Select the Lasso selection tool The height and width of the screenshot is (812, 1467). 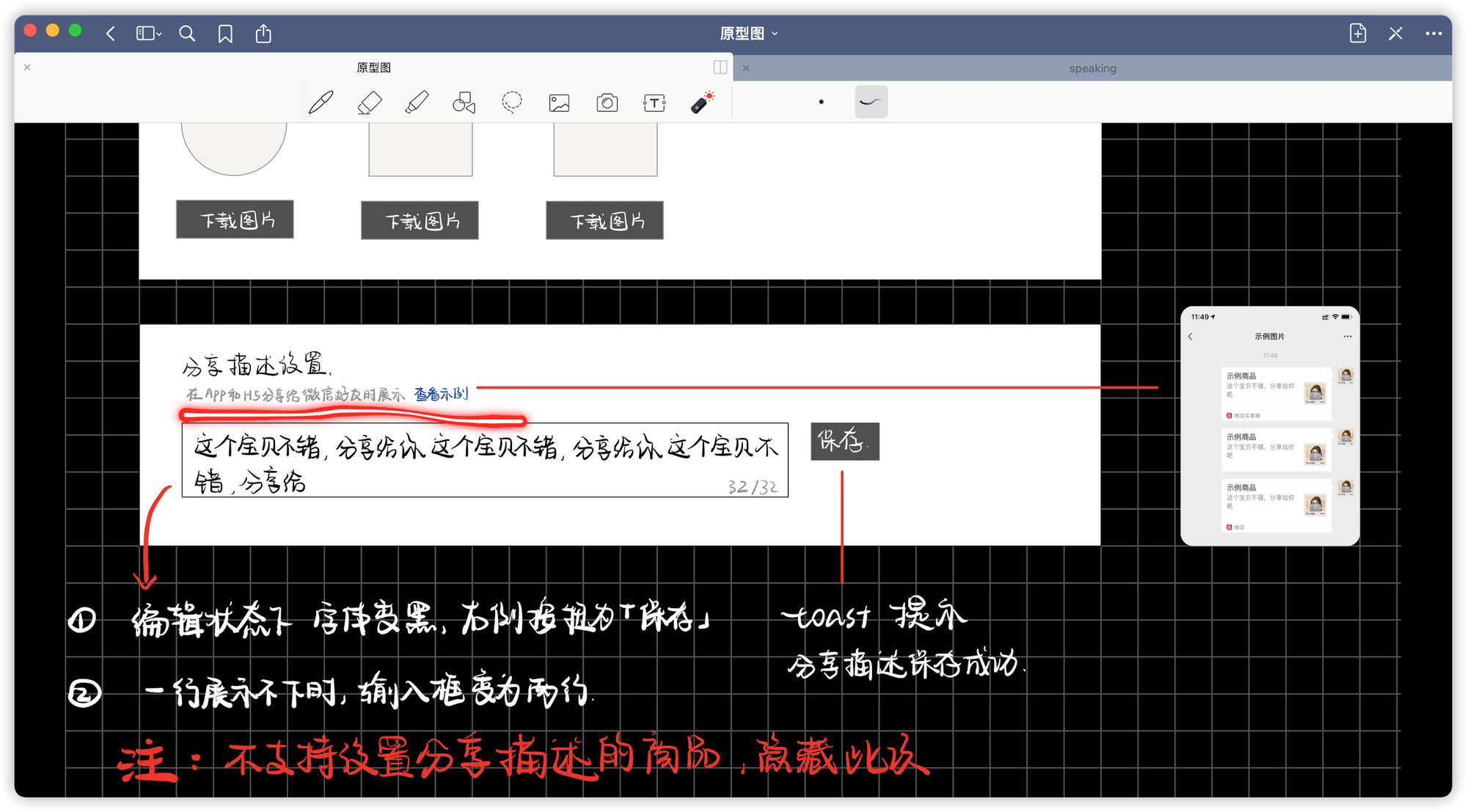coord(511,102)
